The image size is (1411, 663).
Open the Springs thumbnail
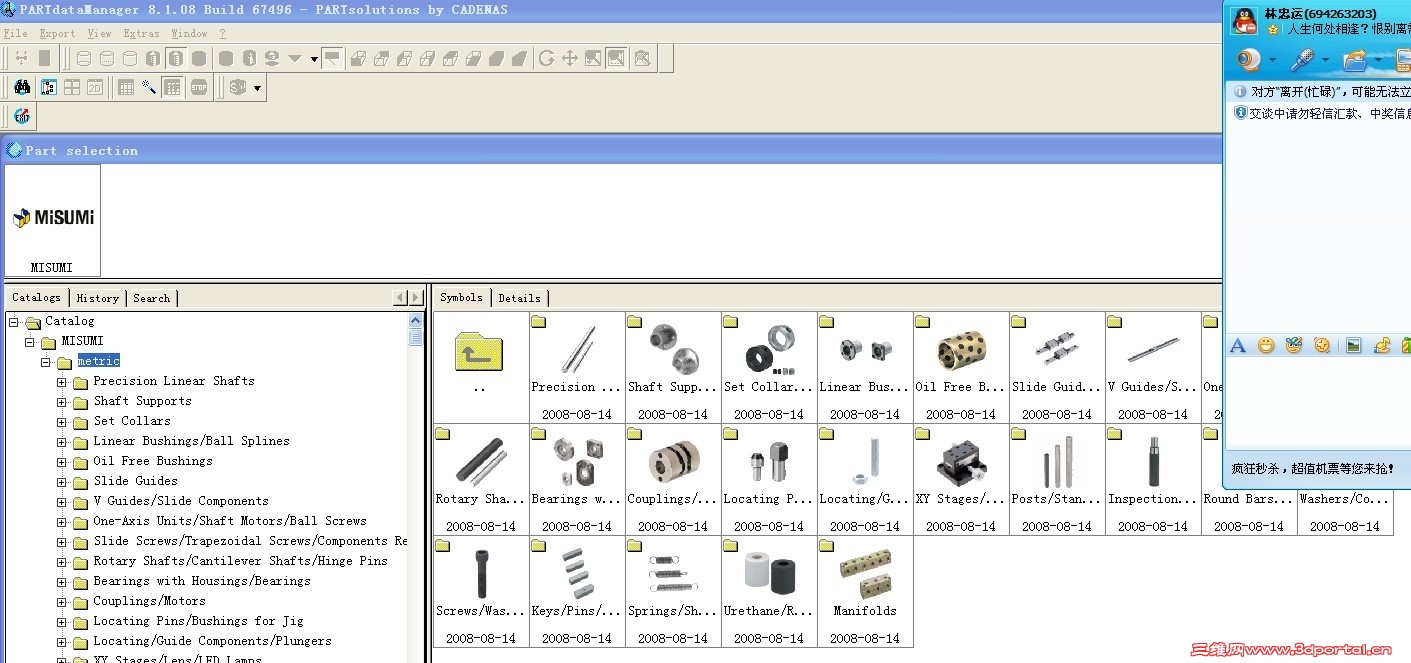pos(673,591)
